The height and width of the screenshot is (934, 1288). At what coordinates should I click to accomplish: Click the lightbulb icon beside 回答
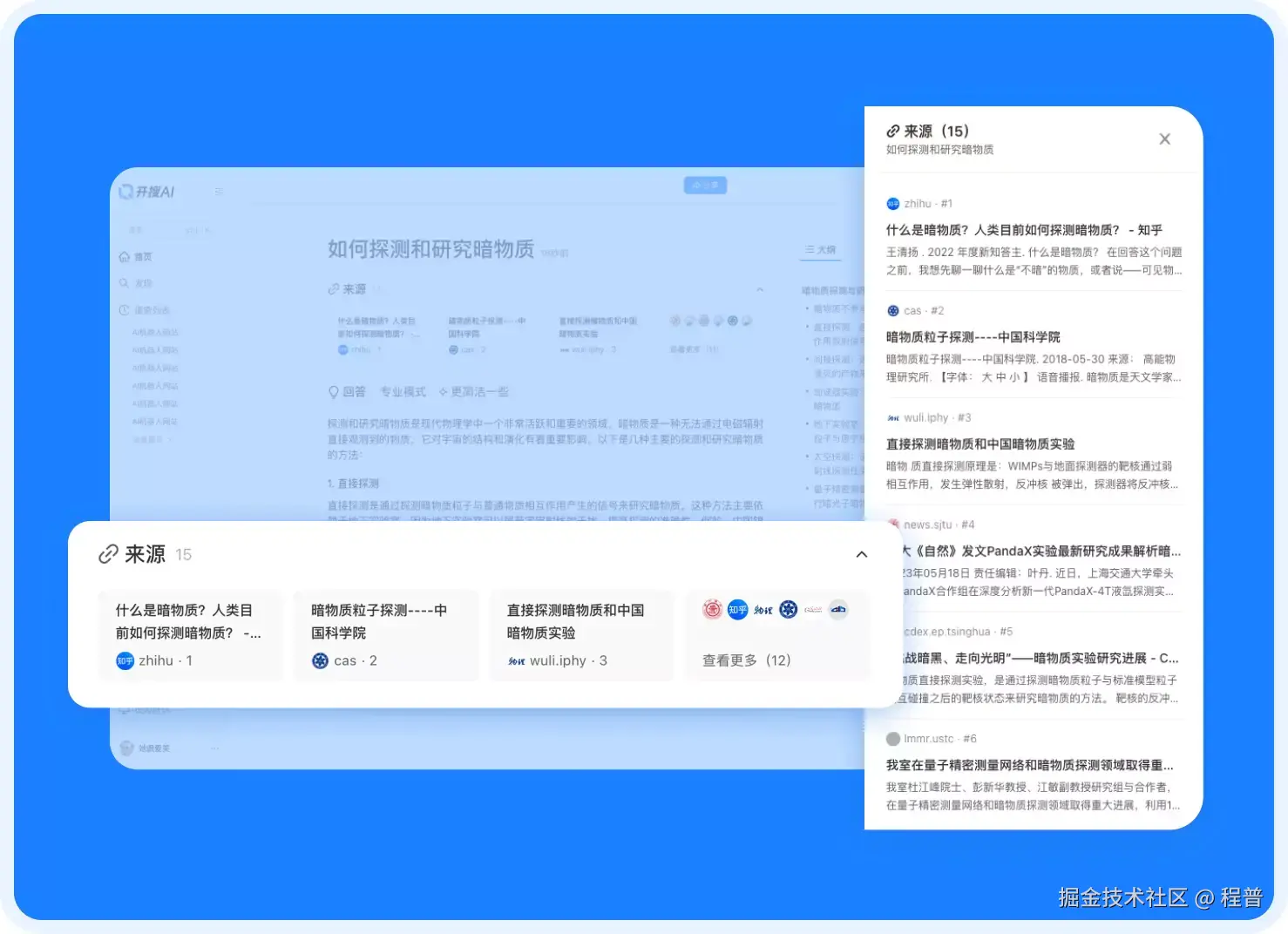click(334, 391)
